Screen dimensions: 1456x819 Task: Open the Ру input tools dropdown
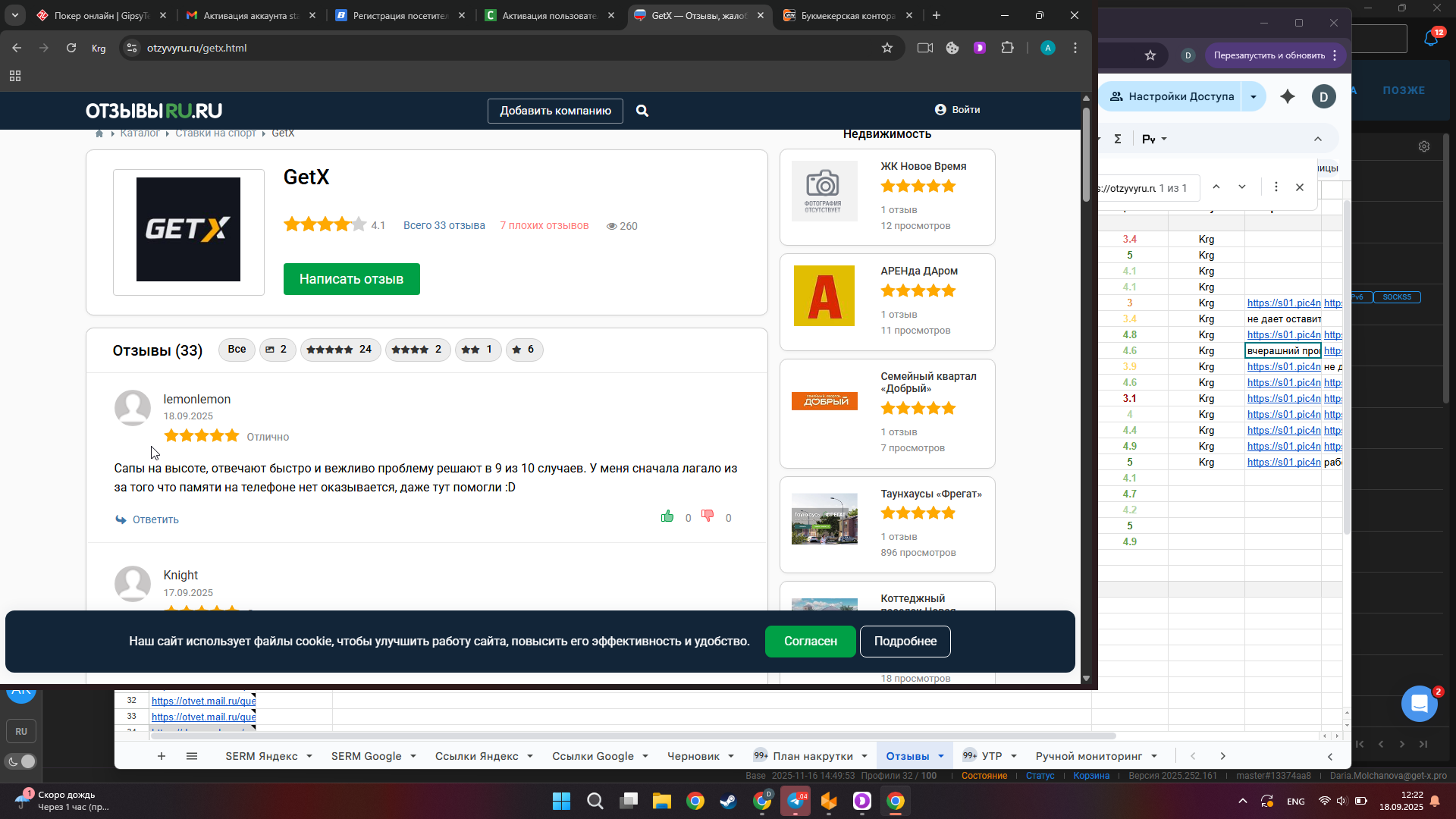(x=1154, y=139)
